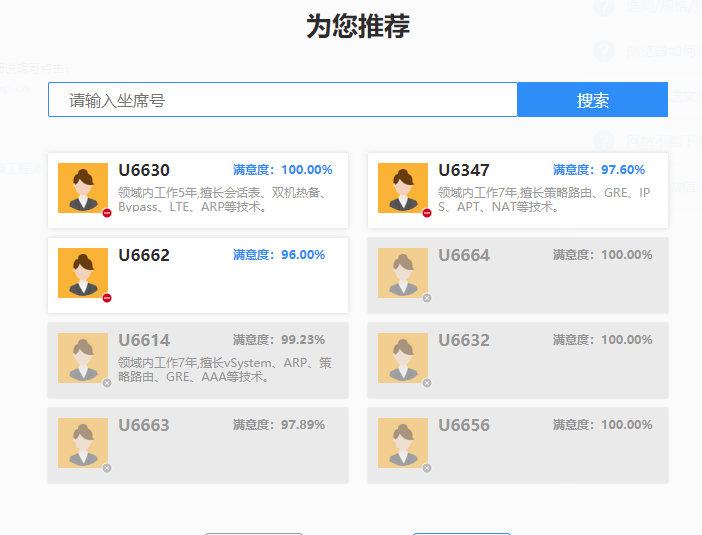The height and width of the screenshot is (535, 702).
Task: Click the avatar of agent U6662
Action: (83, 272)
